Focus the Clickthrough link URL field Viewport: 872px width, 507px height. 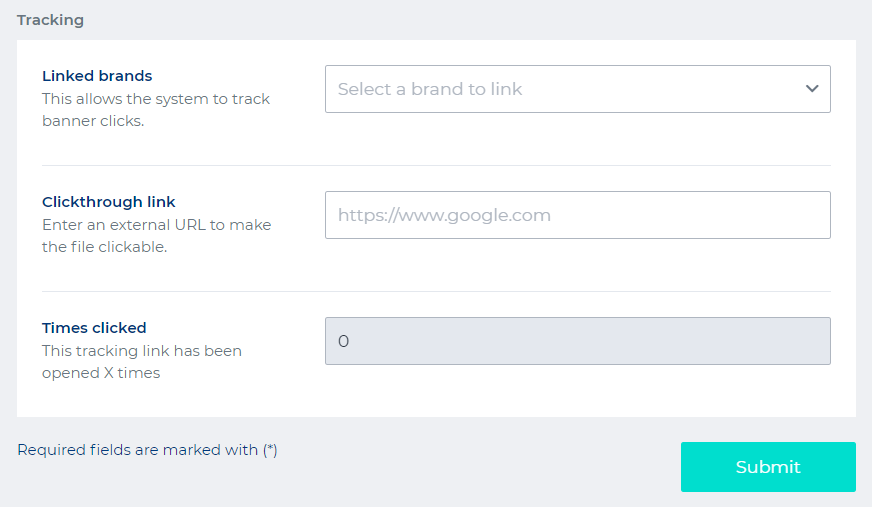(577, 215)
